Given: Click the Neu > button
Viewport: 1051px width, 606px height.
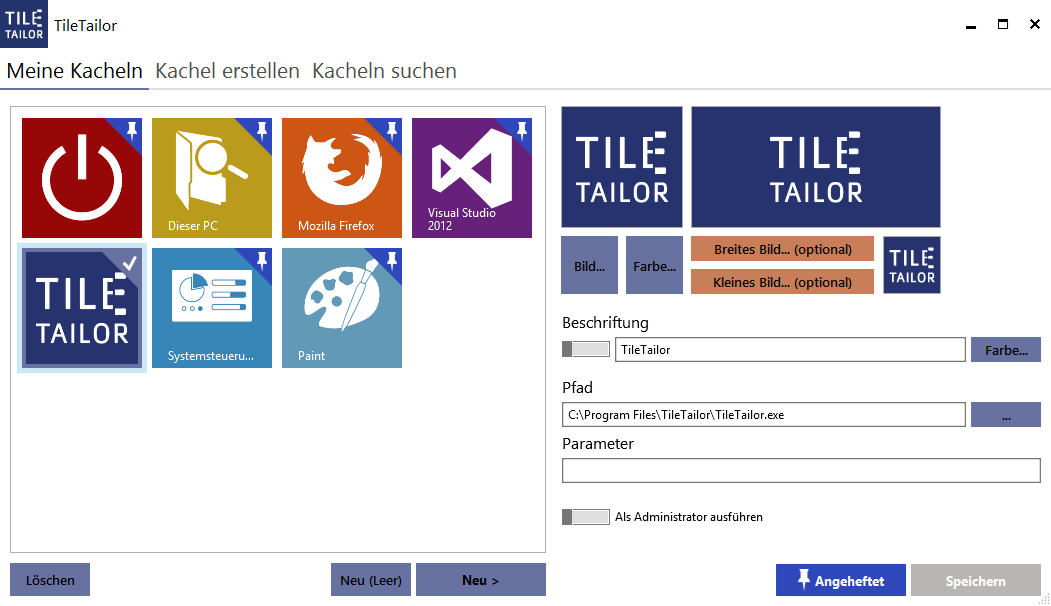Looking at the screenshot, I should tap(481, 580).
